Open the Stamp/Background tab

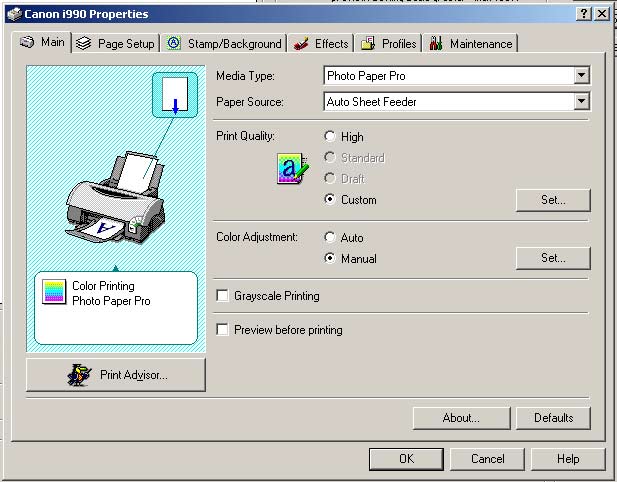pos(224,44)
